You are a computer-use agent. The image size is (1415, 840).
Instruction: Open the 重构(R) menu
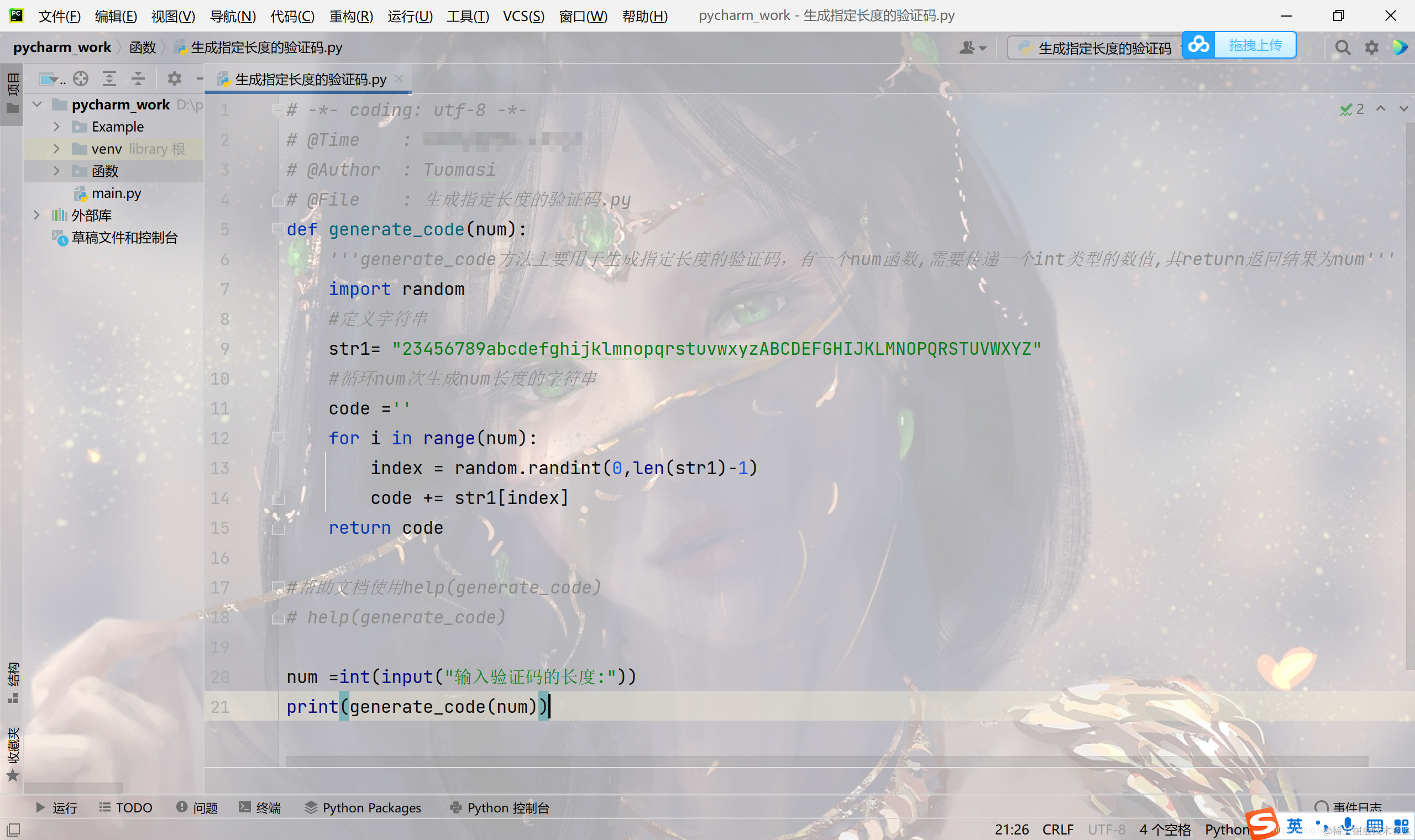pos(351,16)
